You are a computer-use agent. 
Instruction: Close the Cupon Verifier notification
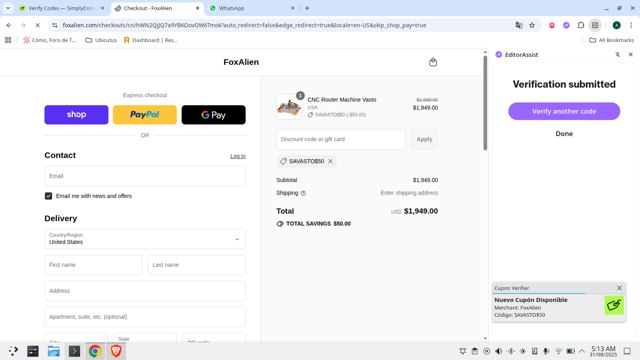click(619, 288)
